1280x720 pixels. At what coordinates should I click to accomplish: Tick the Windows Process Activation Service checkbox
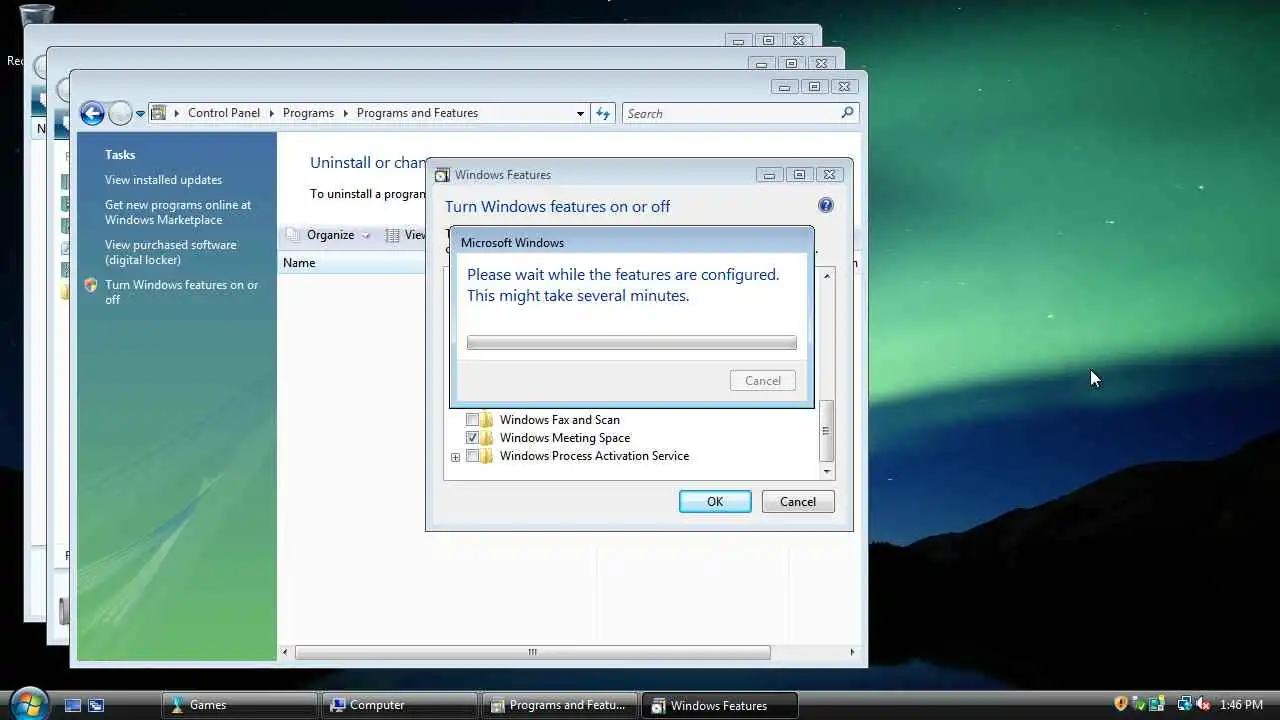(472, 456)
